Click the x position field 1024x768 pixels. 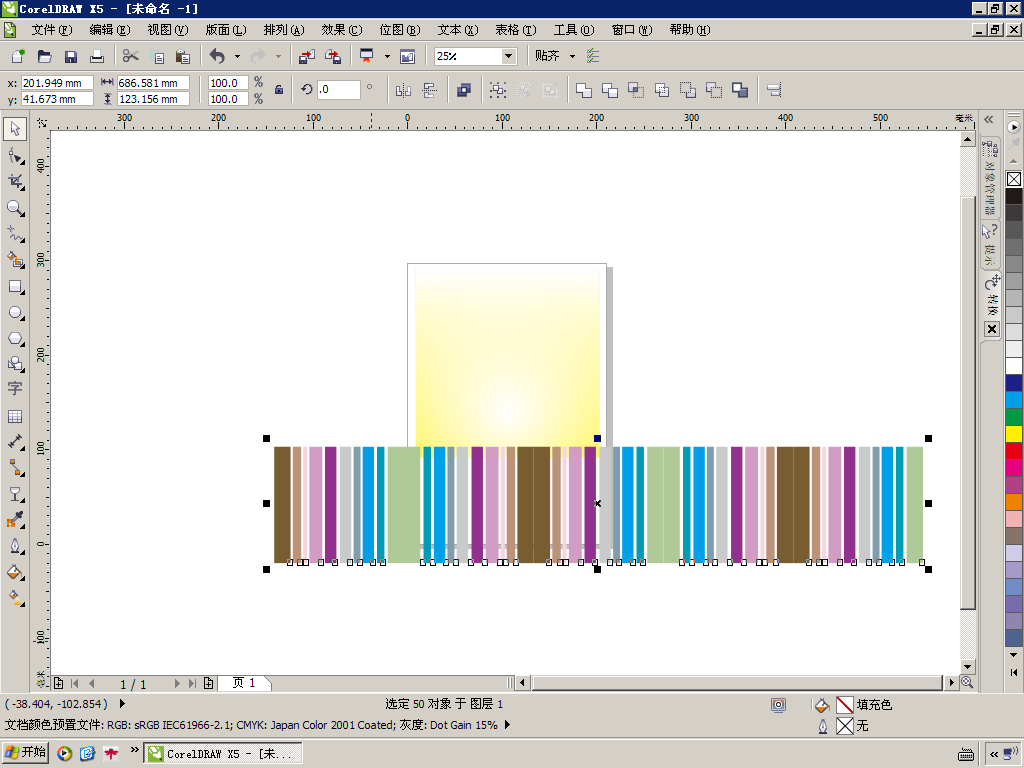coord(57,83)
